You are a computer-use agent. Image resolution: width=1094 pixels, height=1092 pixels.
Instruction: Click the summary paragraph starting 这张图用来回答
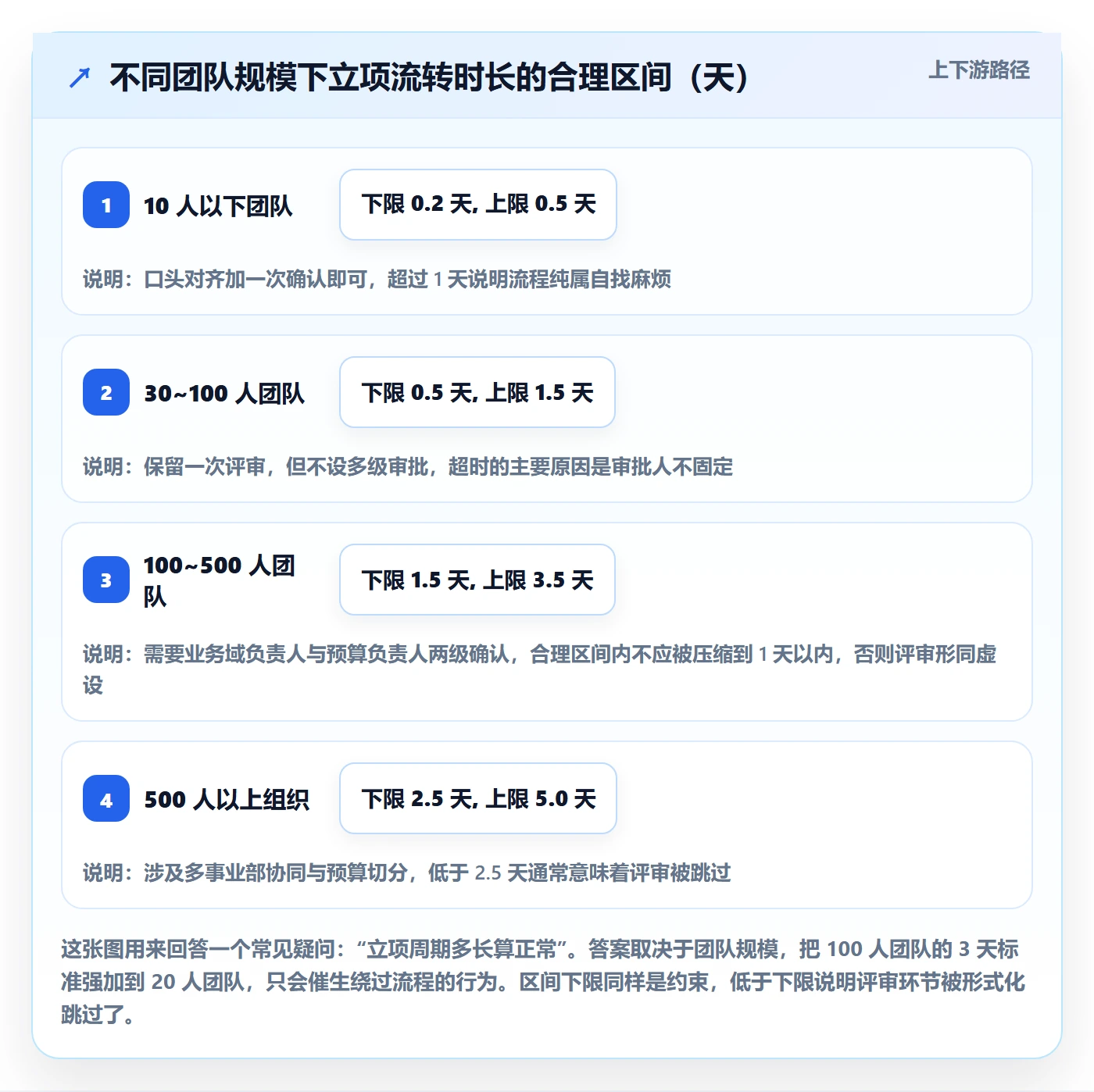[544, 982]
